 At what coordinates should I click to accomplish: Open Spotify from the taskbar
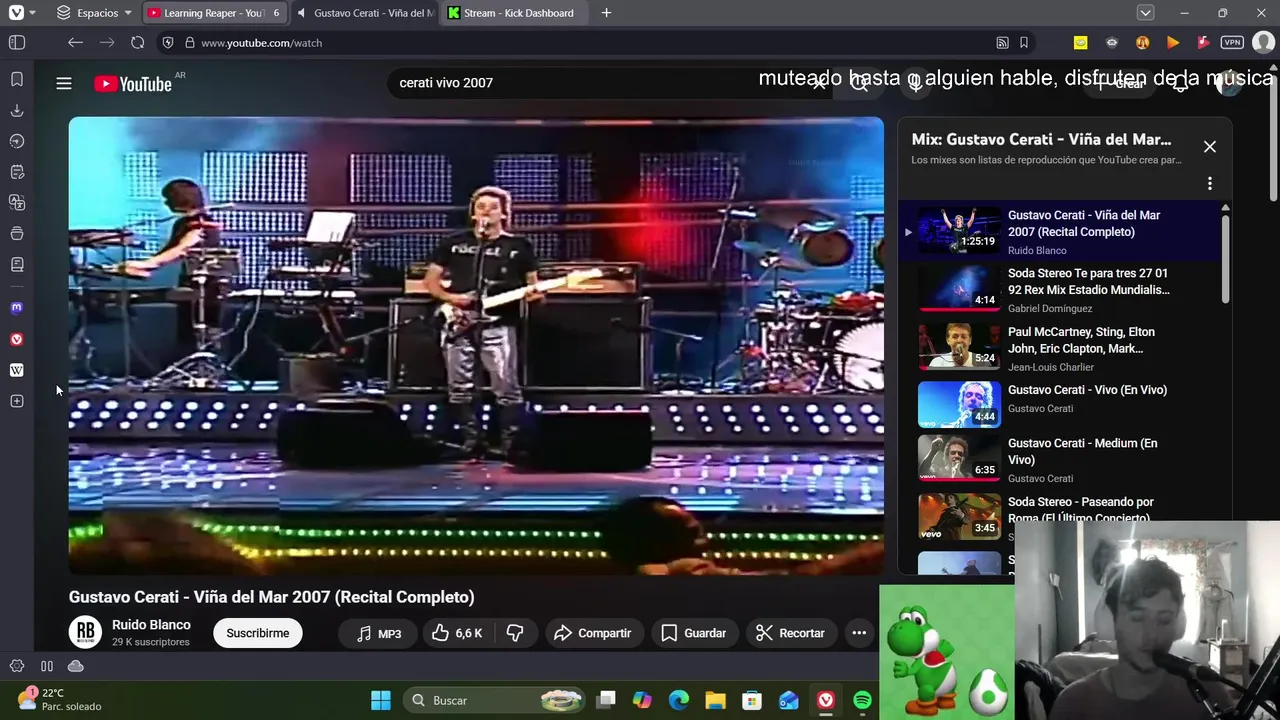[862, 700]
